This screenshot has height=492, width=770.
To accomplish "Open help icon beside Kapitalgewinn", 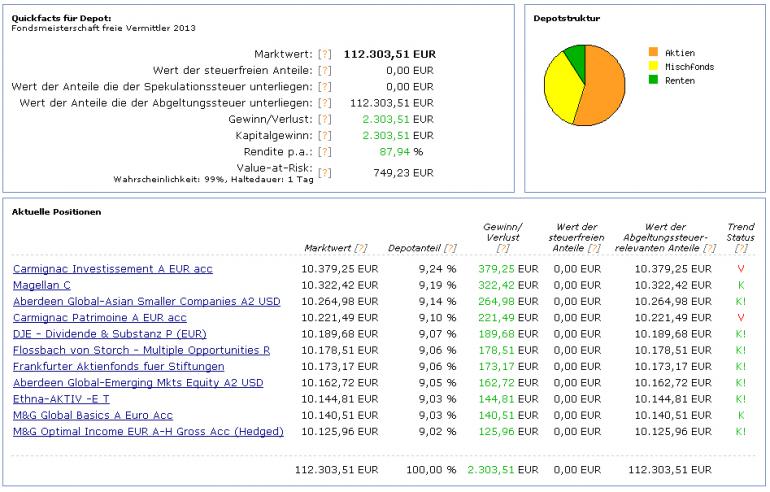I will pos(325,136).
